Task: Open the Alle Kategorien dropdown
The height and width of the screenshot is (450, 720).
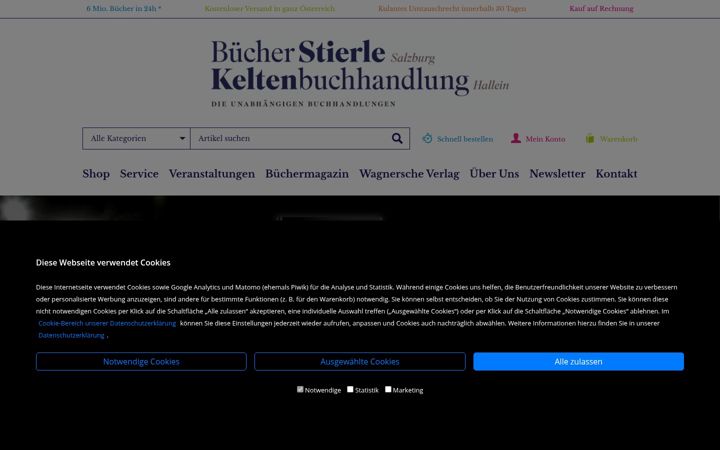Action: (136, 138)
